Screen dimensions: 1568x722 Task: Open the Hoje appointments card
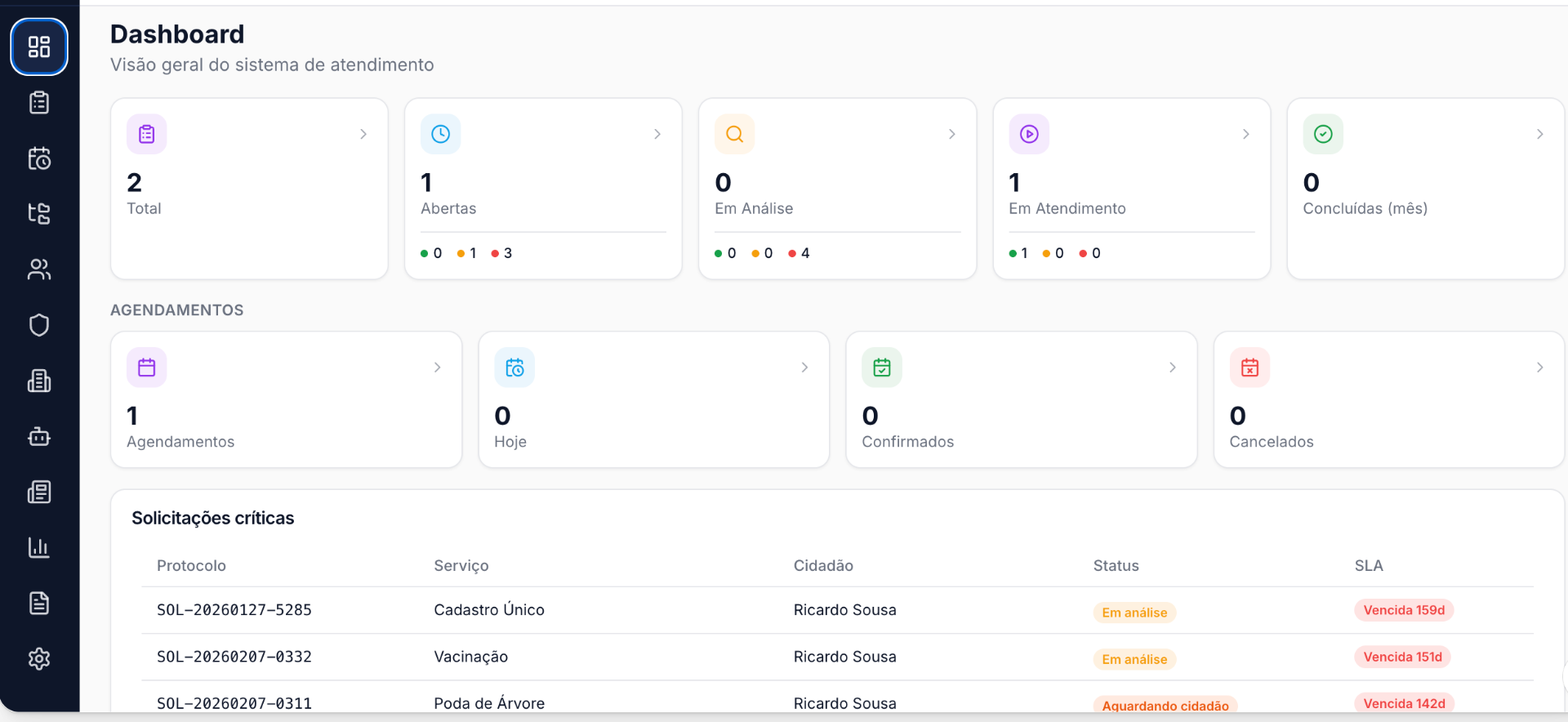(x=654, y=399)
